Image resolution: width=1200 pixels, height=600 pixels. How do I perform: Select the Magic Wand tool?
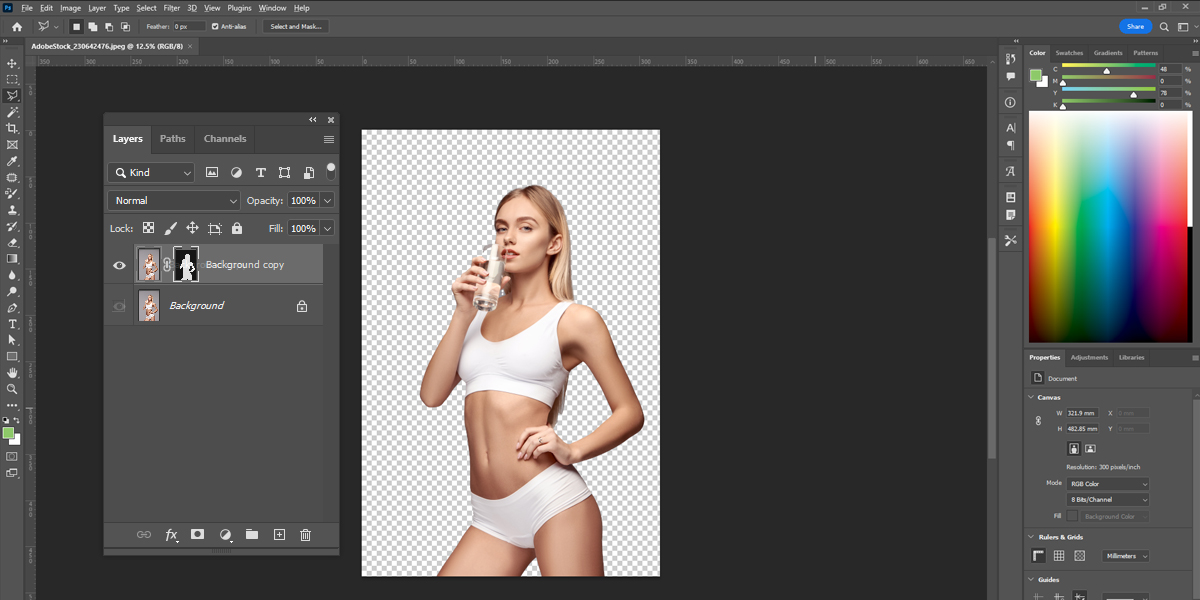click(12, 112)
